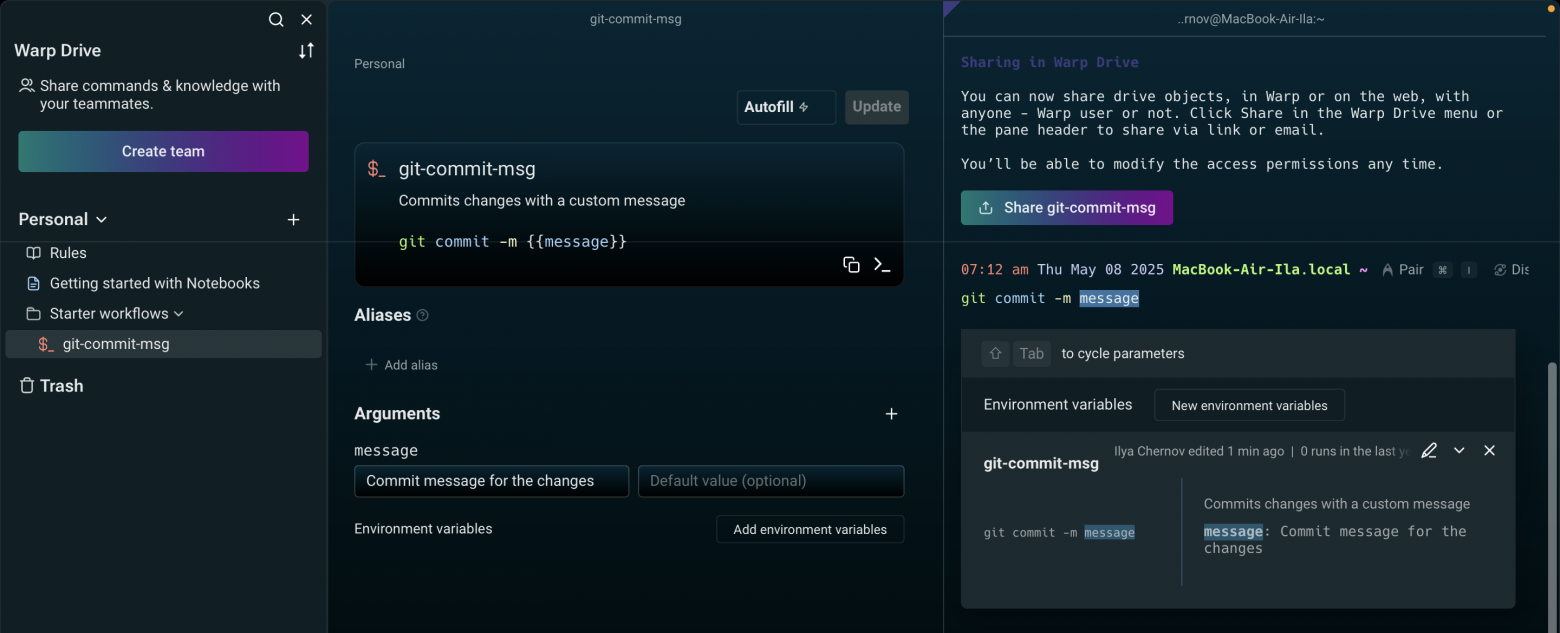The image size is (1560, 633).
Task: Click the Share git-commit-msg button
Action: click(x=1066, y=208)
